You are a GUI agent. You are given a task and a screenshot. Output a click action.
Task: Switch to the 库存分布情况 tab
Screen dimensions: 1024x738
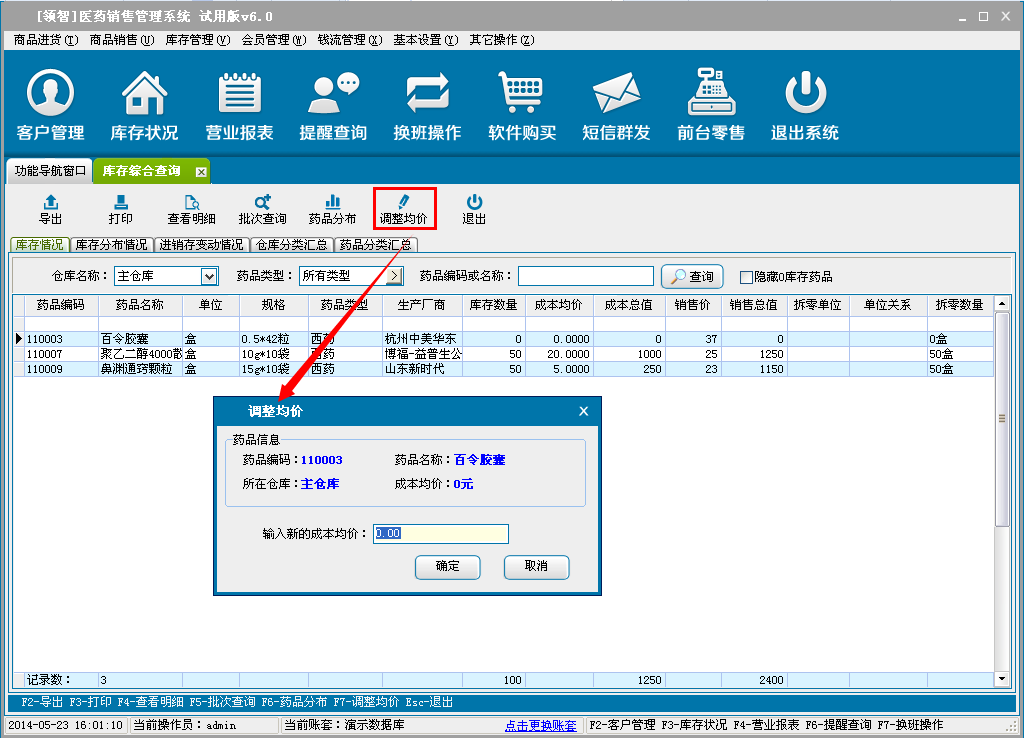click(x=111, y=244)
